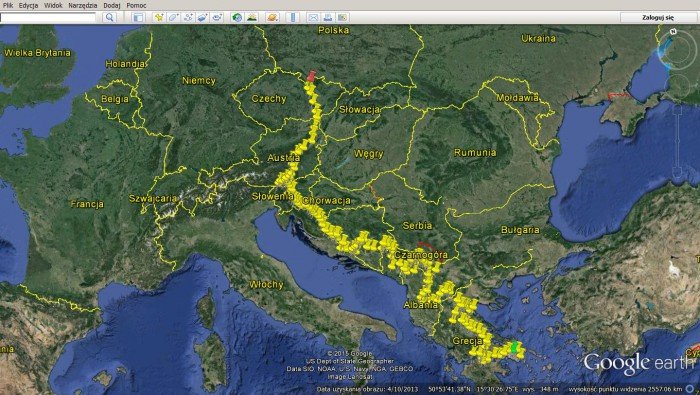This screenshot has width=700, height=395.
Task: Click the Szwajcaria country label
Action: pyautogui.click(x=153, y=199)
